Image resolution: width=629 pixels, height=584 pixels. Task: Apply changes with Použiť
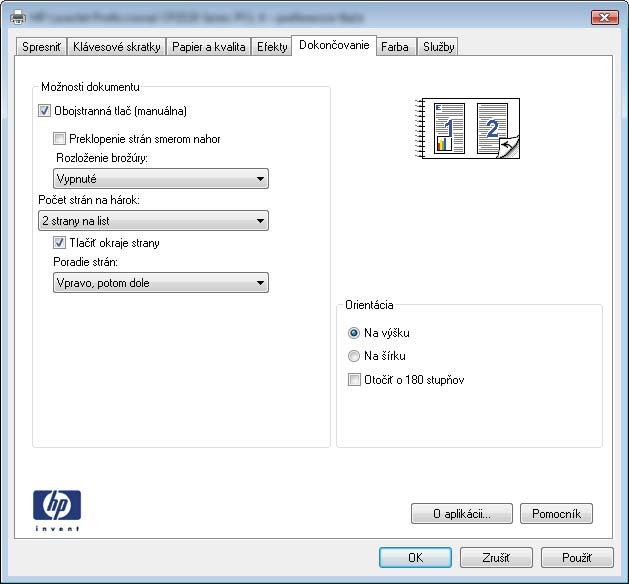[577, 558]
